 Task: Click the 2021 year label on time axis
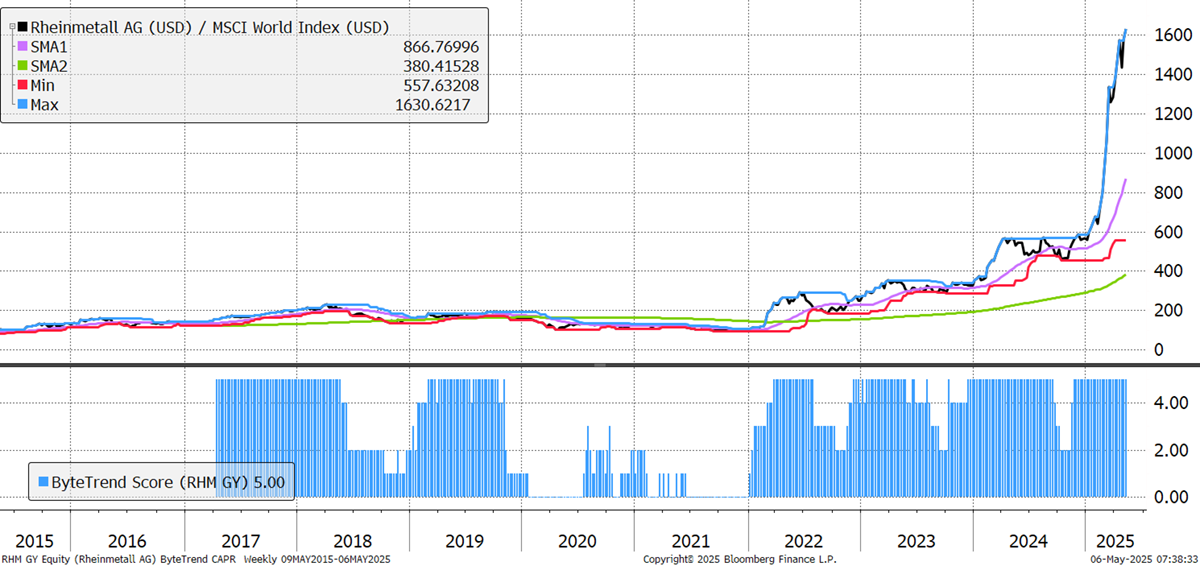(x=690, y=541)
